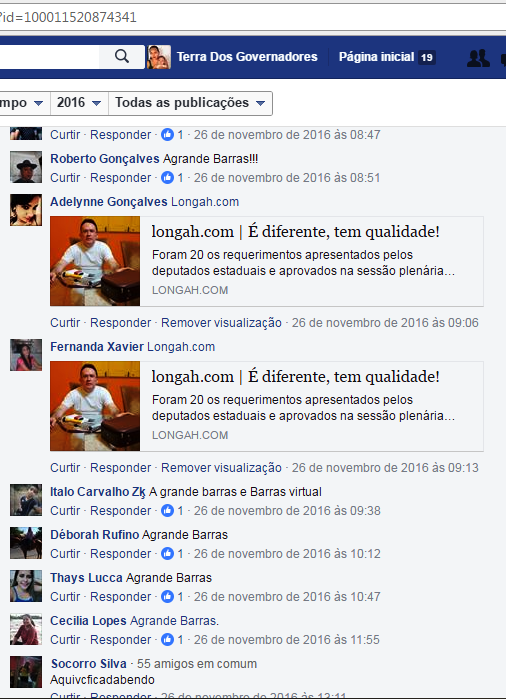Click like icon on Thays Lucca comment
The width and height of the screenshot is (506, 699).
(167, 596)
